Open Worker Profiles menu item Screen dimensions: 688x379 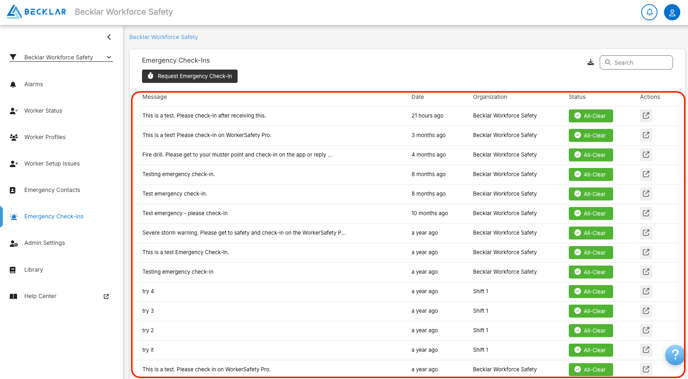[45, 137]
